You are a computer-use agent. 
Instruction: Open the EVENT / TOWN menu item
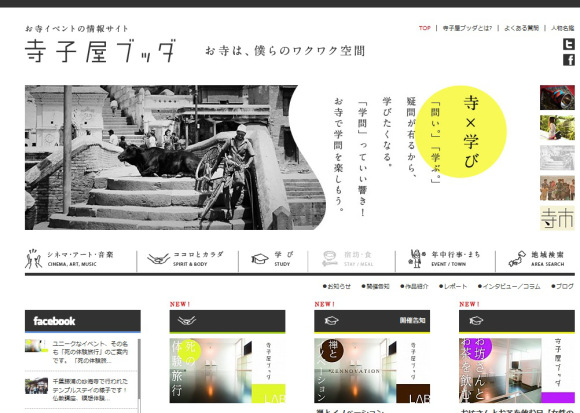(444, 259)
